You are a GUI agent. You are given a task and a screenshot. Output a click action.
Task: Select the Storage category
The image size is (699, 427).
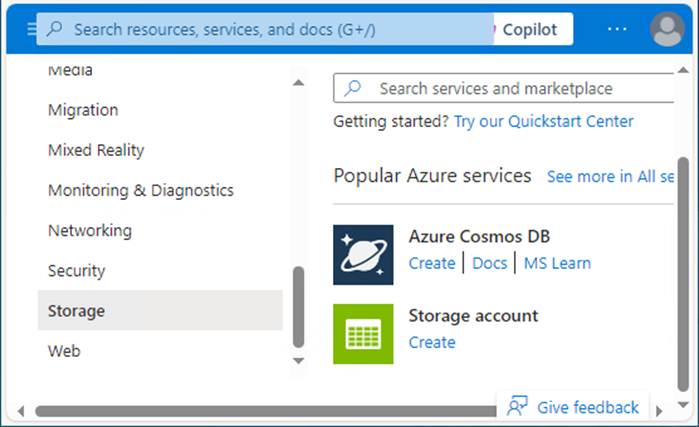point(160,311)
